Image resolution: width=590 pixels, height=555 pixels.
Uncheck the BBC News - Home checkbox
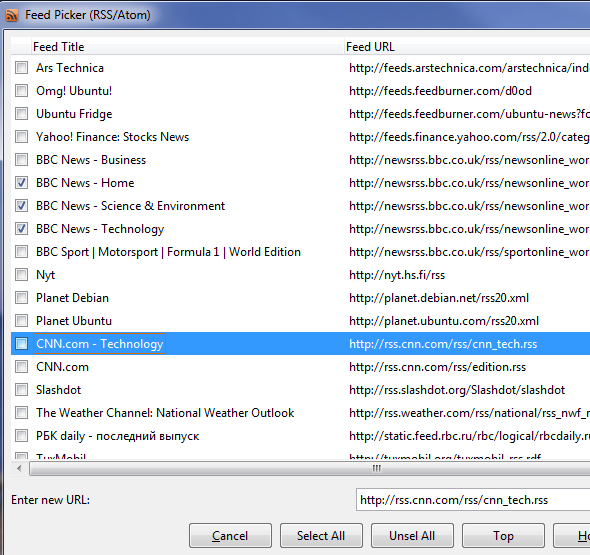pos(21,183)
